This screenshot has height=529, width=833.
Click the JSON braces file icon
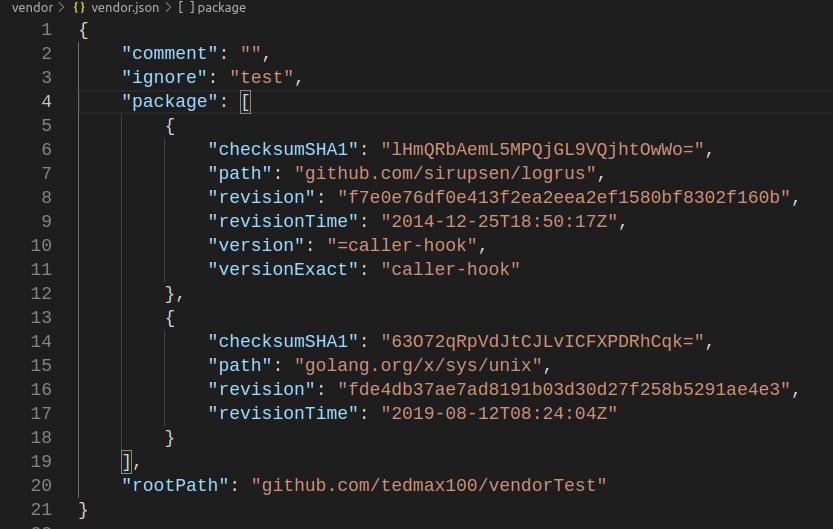pos(80,7)
